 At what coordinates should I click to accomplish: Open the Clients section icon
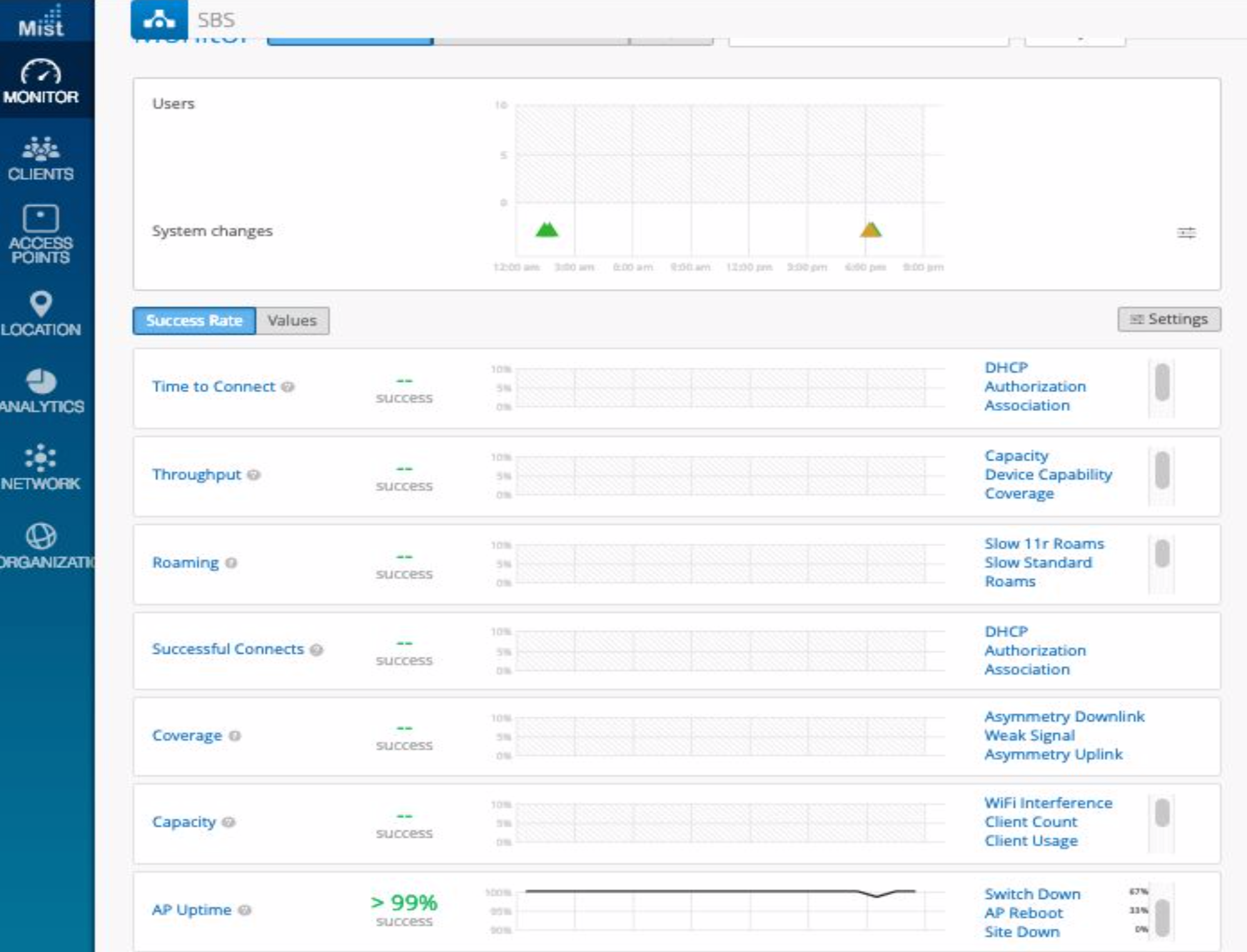(41, 149)
